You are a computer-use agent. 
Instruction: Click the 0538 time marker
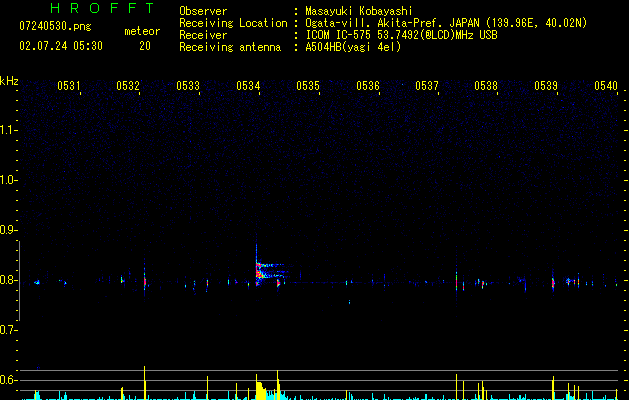click(486, 85)
